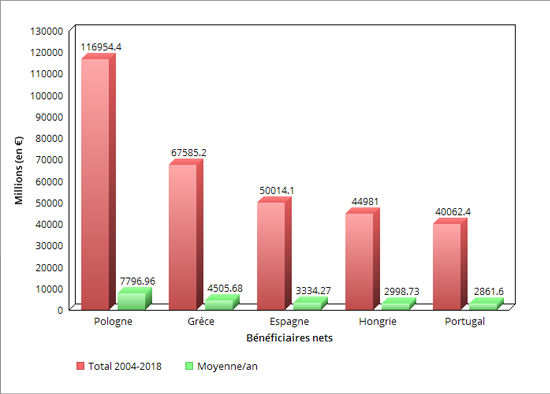This screenshot has height=394, width=550.
Task: Click Grèce's green average bar
Action: [x=219, y=305]
